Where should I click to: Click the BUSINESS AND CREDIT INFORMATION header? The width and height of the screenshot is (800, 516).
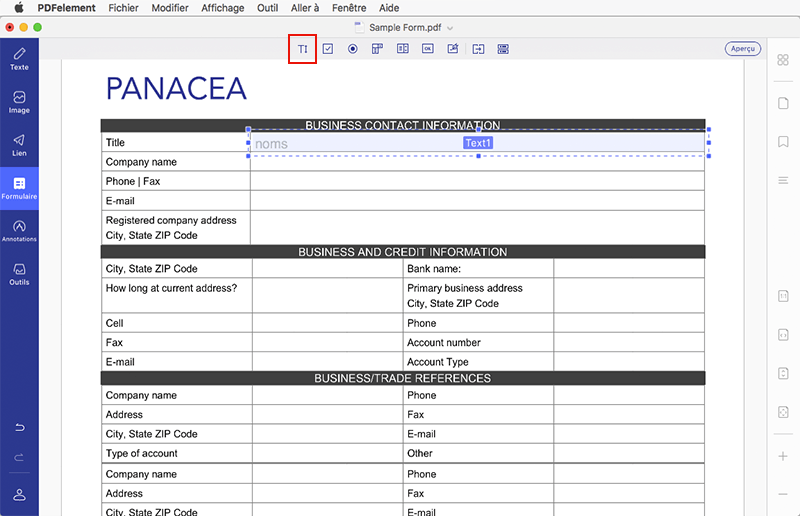pos(403,252)
